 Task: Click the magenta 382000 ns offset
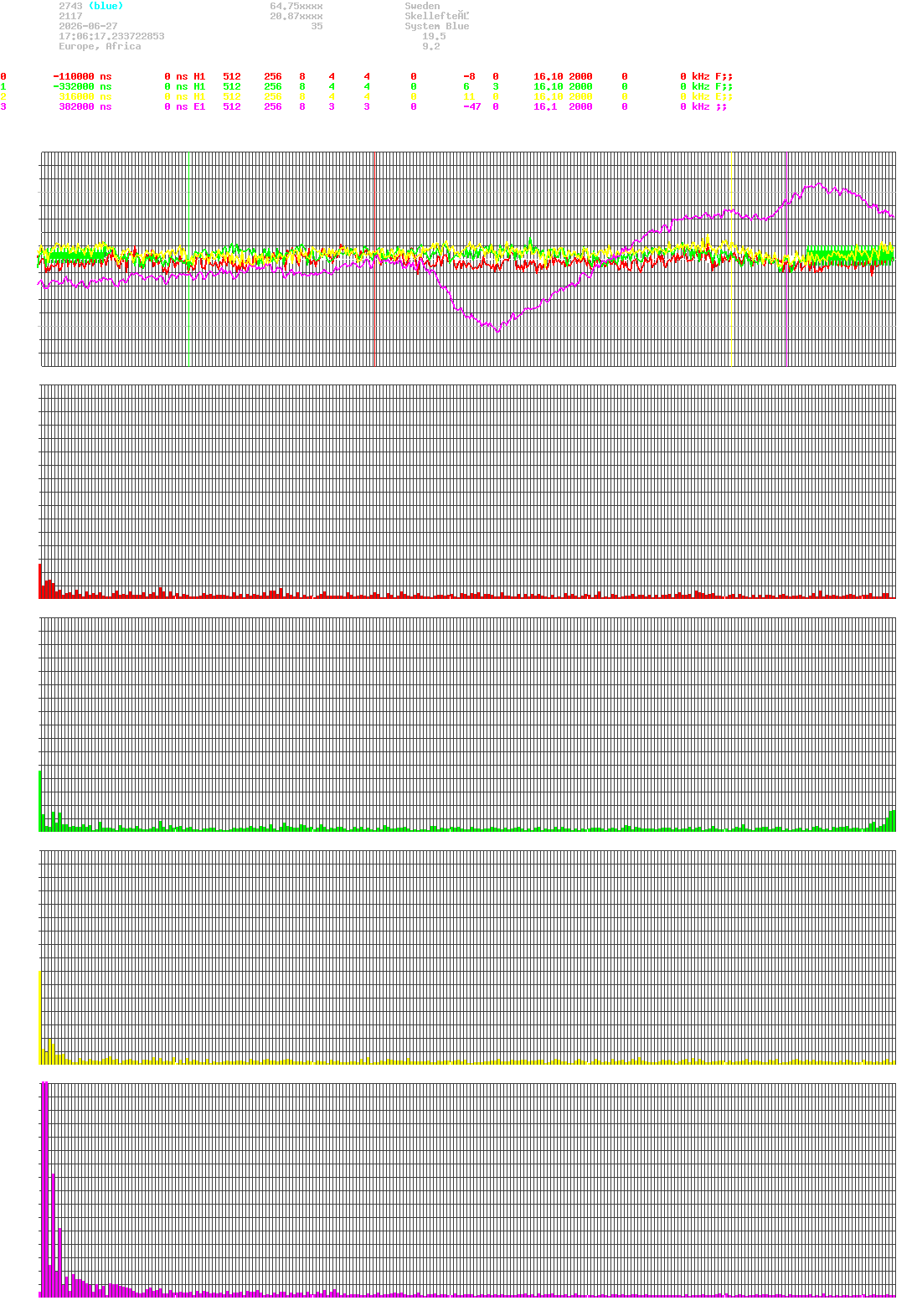pos(85,106)
